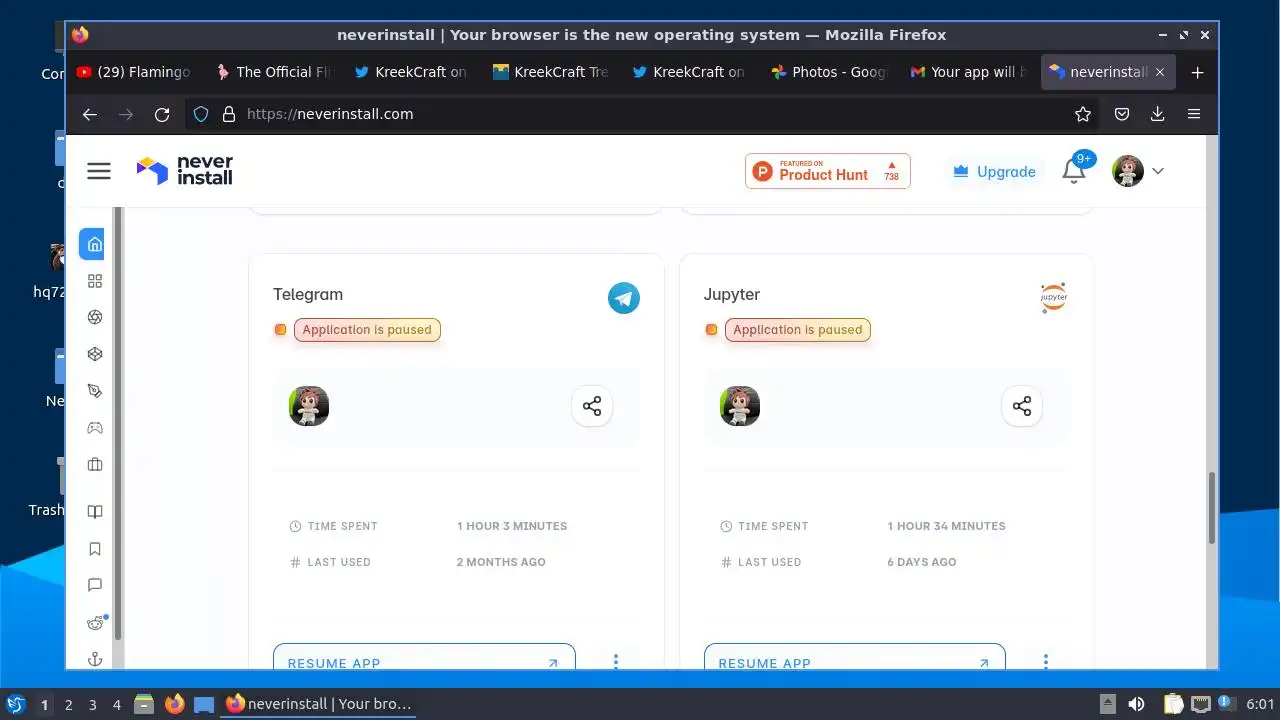The height and width of the screenshot is (720, 1280).
Task: Click the Upgrade button
Action: click(994, 171)
